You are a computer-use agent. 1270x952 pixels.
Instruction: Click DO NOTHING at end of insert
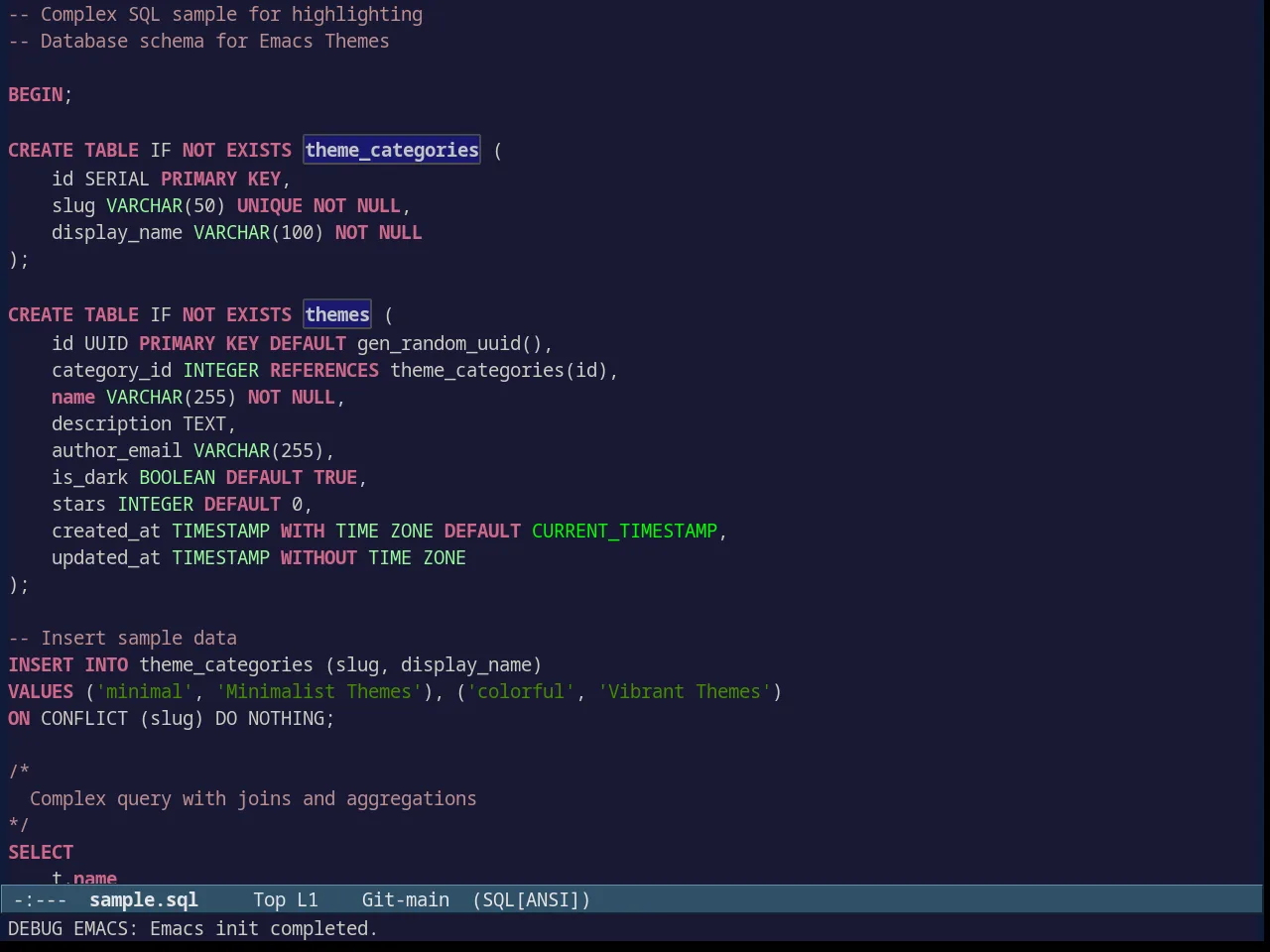click(270, 718)
